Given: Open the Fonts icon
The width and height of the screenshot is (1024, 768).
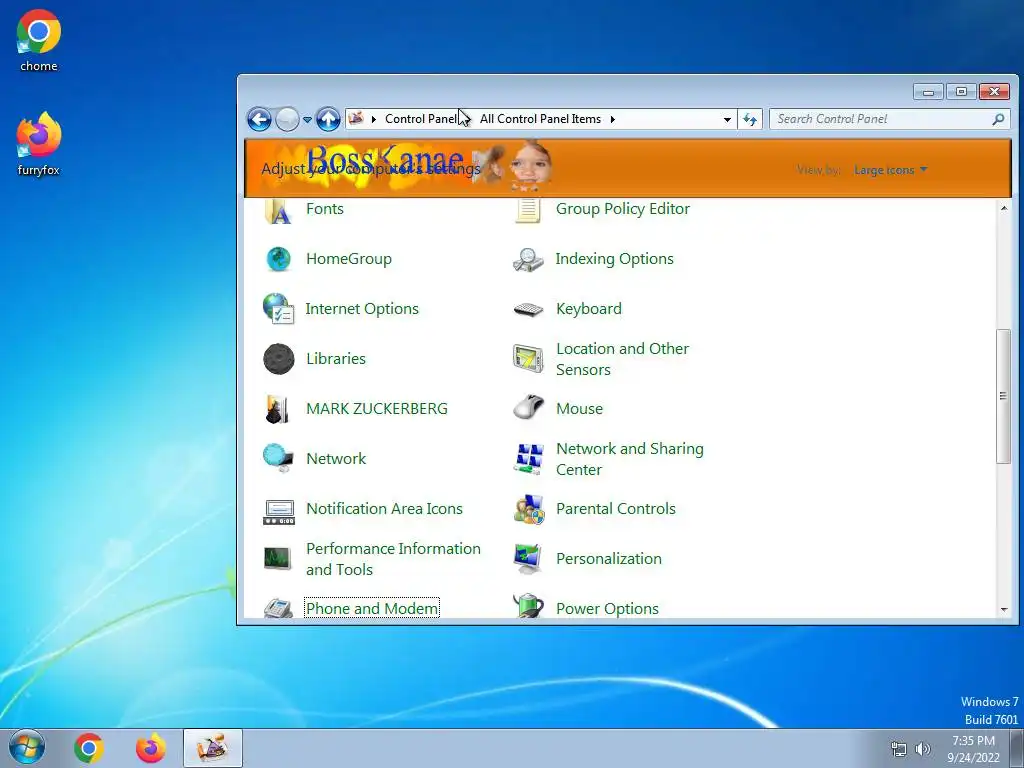Looking at the screenshot, I should tap(278, 212).
